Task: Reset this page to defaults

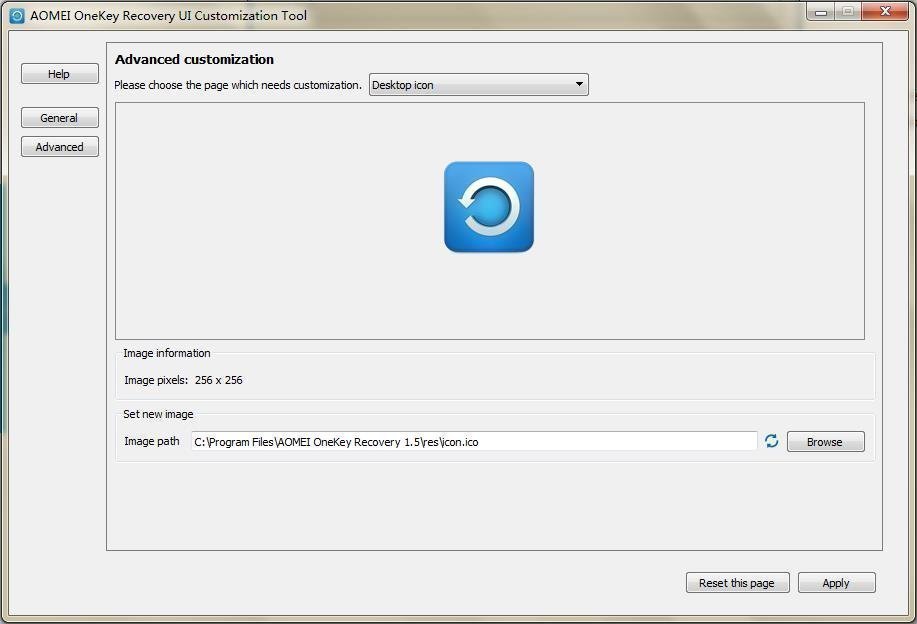Action: (737, 582)
